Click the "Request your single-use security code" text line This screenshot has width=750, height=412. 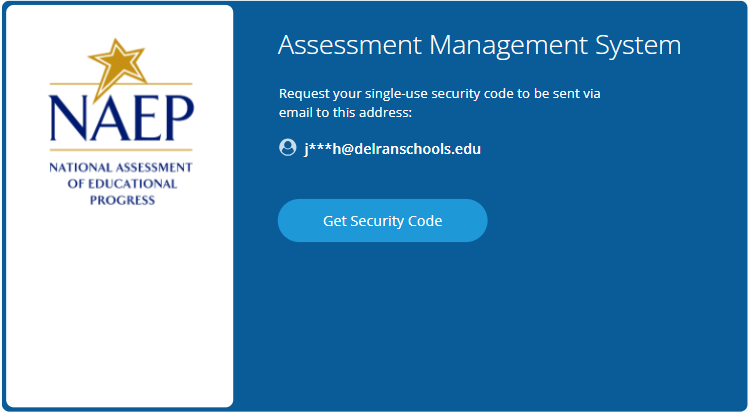[440, 93]
